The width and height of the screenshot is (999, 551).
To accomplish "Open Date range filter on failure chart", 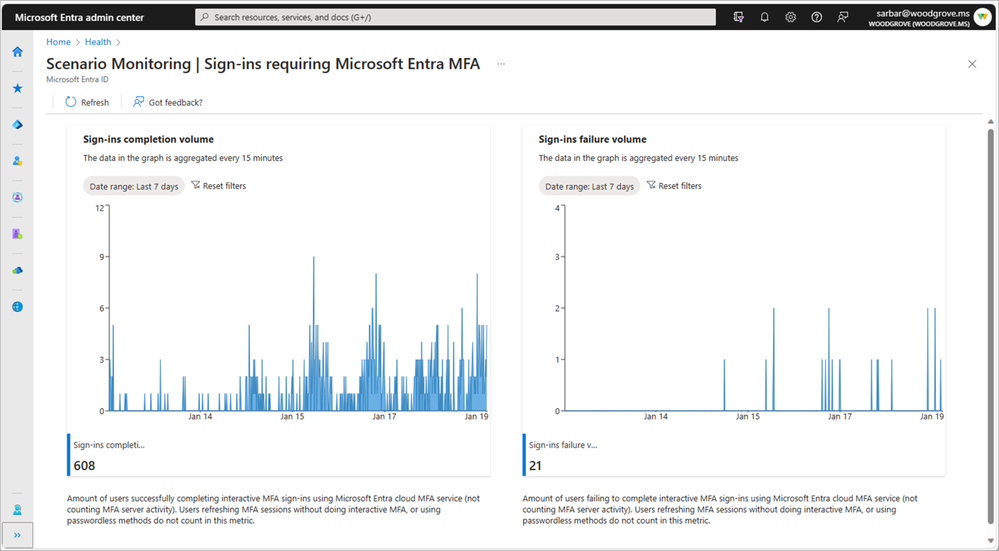I will [589, 186].
